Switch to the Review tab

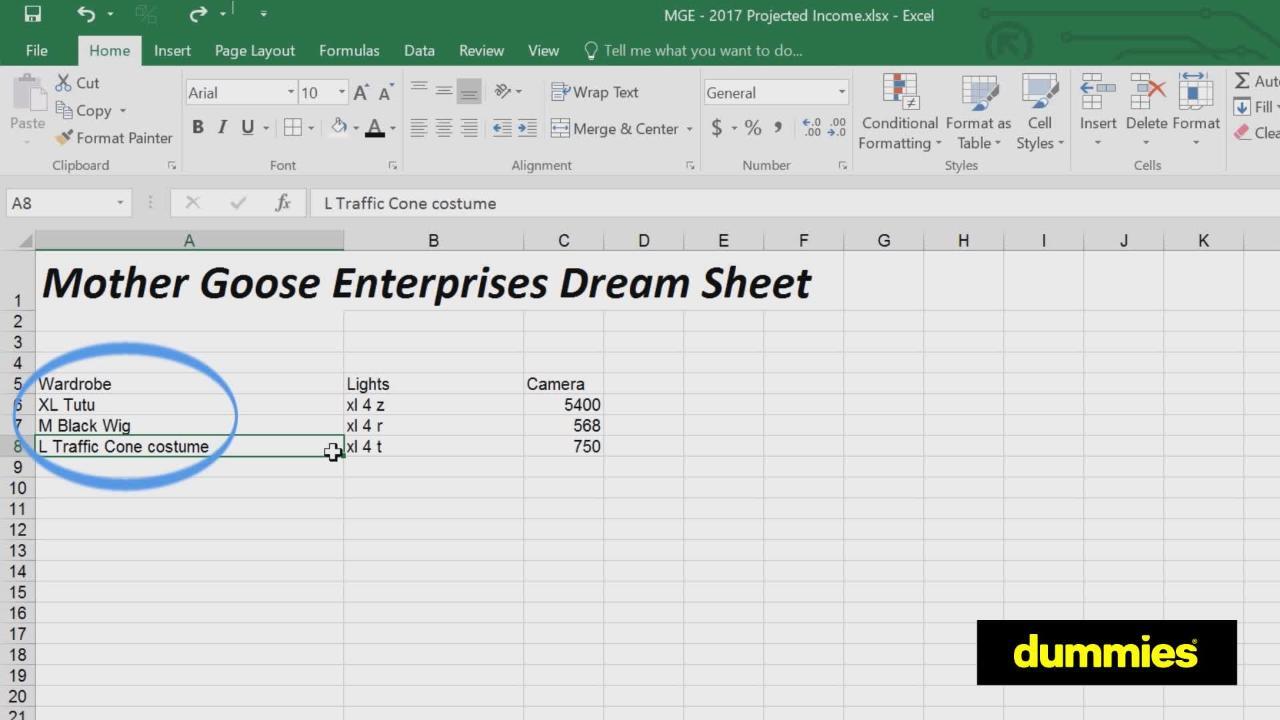point(481,50)
